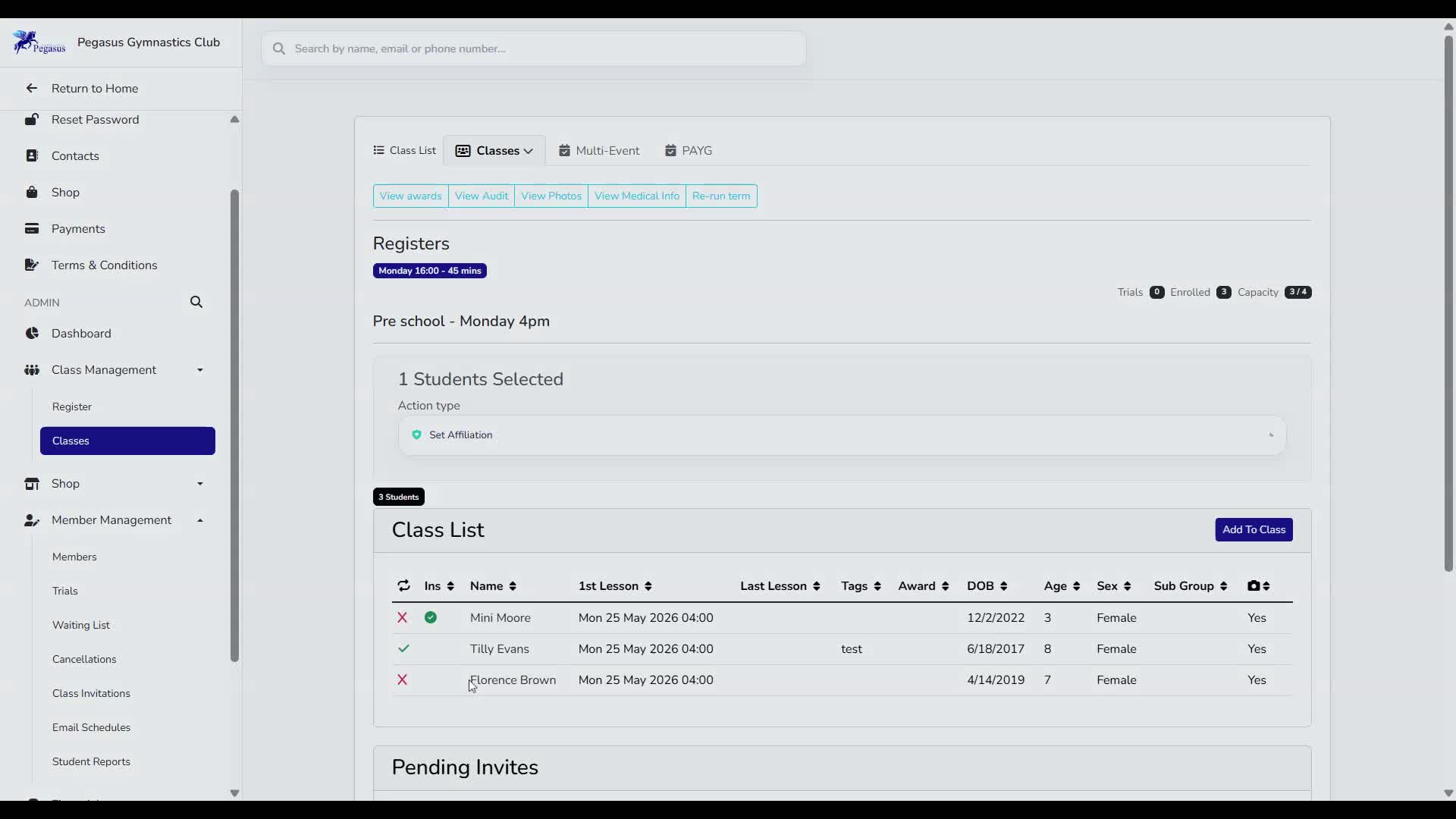Open the Set Affiliation action type dropdown
Viewport: 1456px width, 819px height.
pos(842,435)
